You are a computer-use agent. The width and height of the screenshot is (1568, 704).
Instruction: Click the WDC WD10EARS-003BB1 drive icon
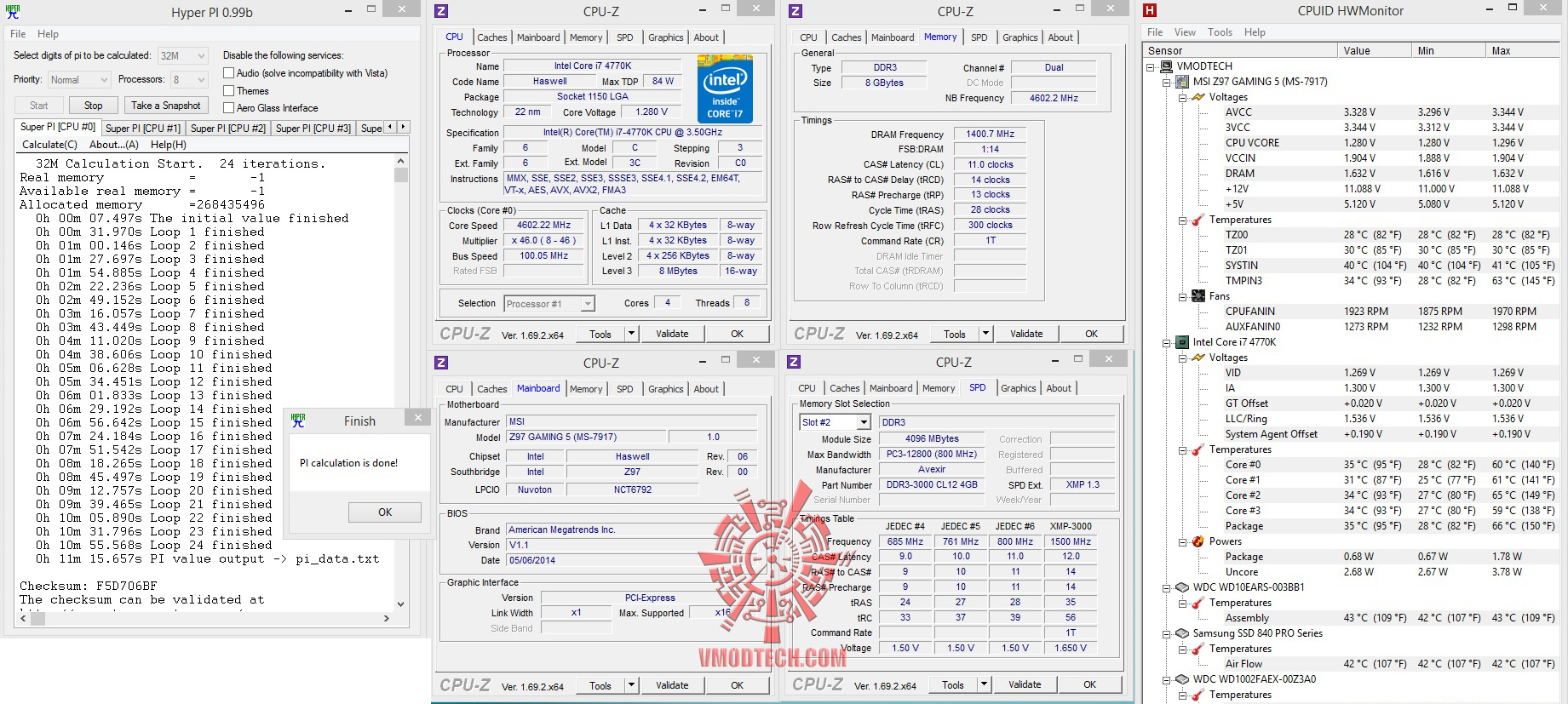click(x=1182, y=587)
